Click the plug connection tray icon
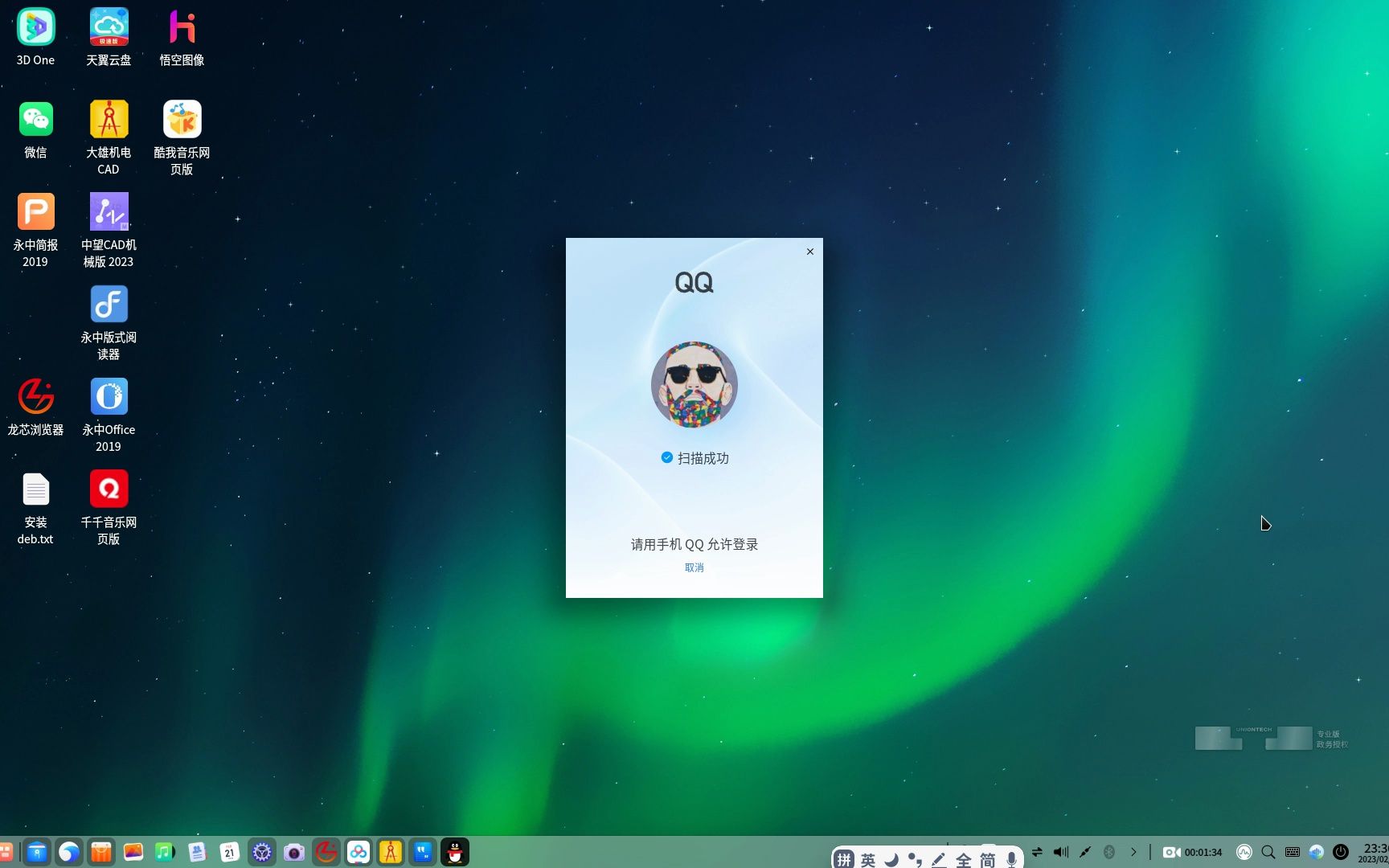Image resolution: width=1389 pixels, height=868 pixels. tap(1085, 852)
